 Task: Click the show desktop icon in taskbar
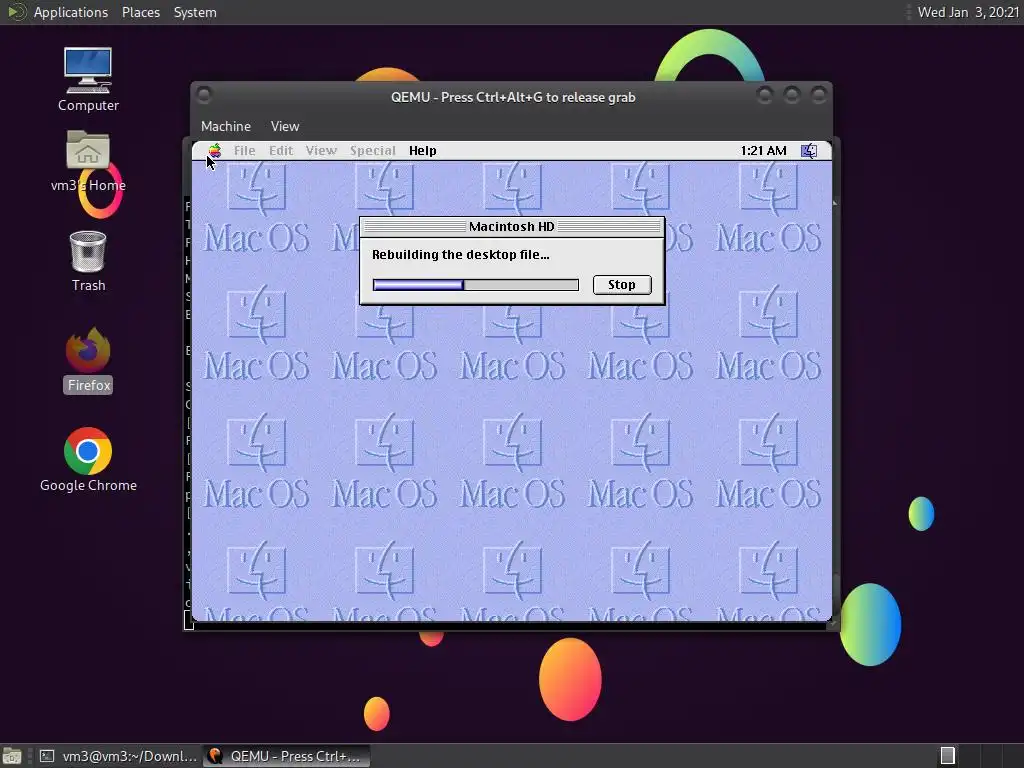tap(12, 756)
